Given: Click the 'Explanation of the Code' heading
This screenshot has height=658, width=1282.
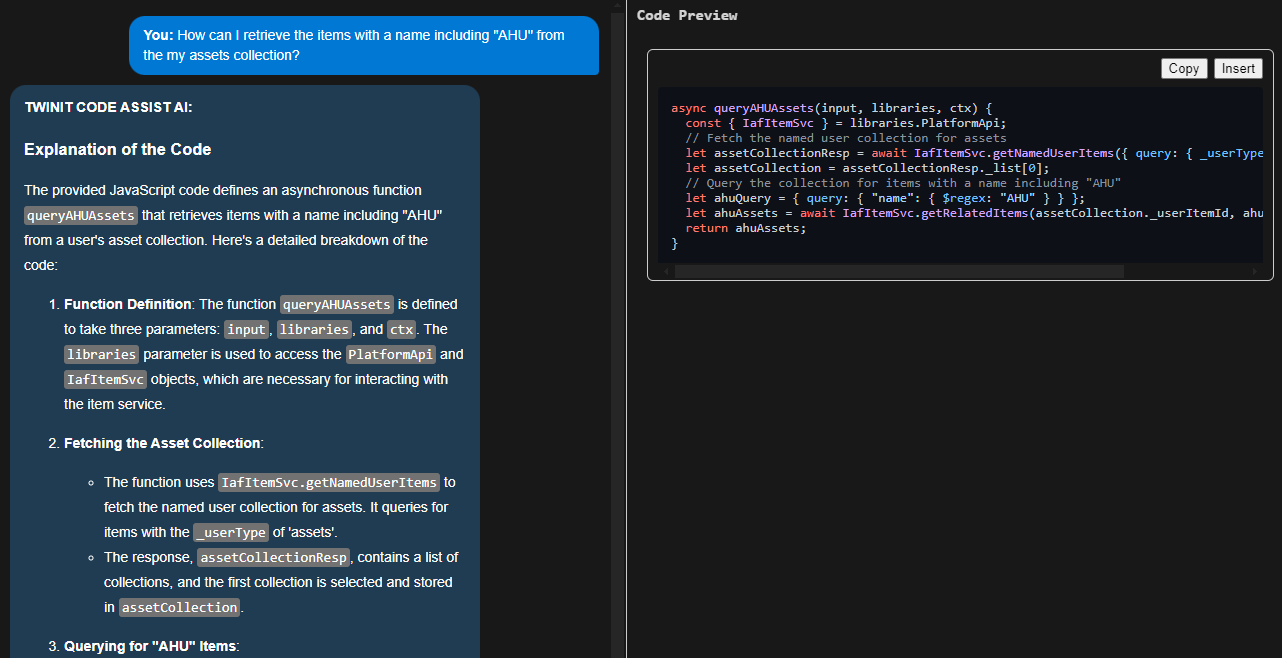Looking at the screenshot, I should coord(117,149).
